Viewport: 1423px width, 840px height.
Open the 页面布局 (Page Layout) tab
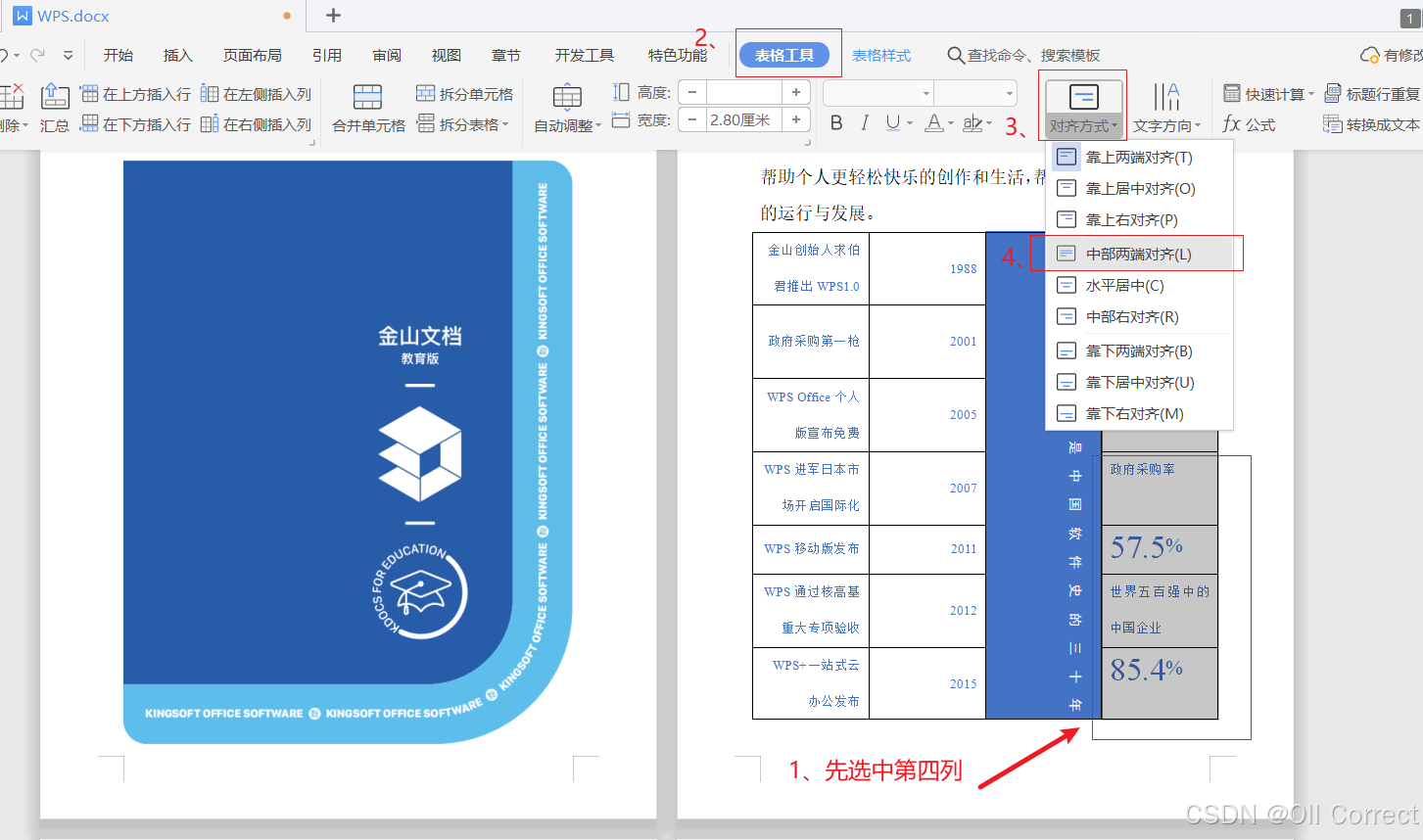pyautogui.click(x=252, y=55)
